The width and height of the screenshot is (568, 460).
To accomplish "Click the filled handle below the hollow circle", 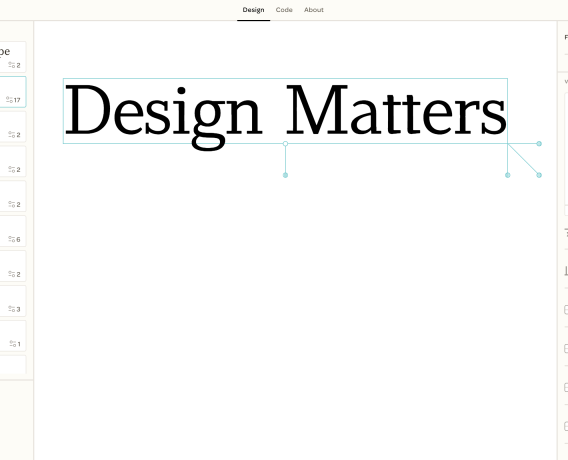I will point(285,175).
